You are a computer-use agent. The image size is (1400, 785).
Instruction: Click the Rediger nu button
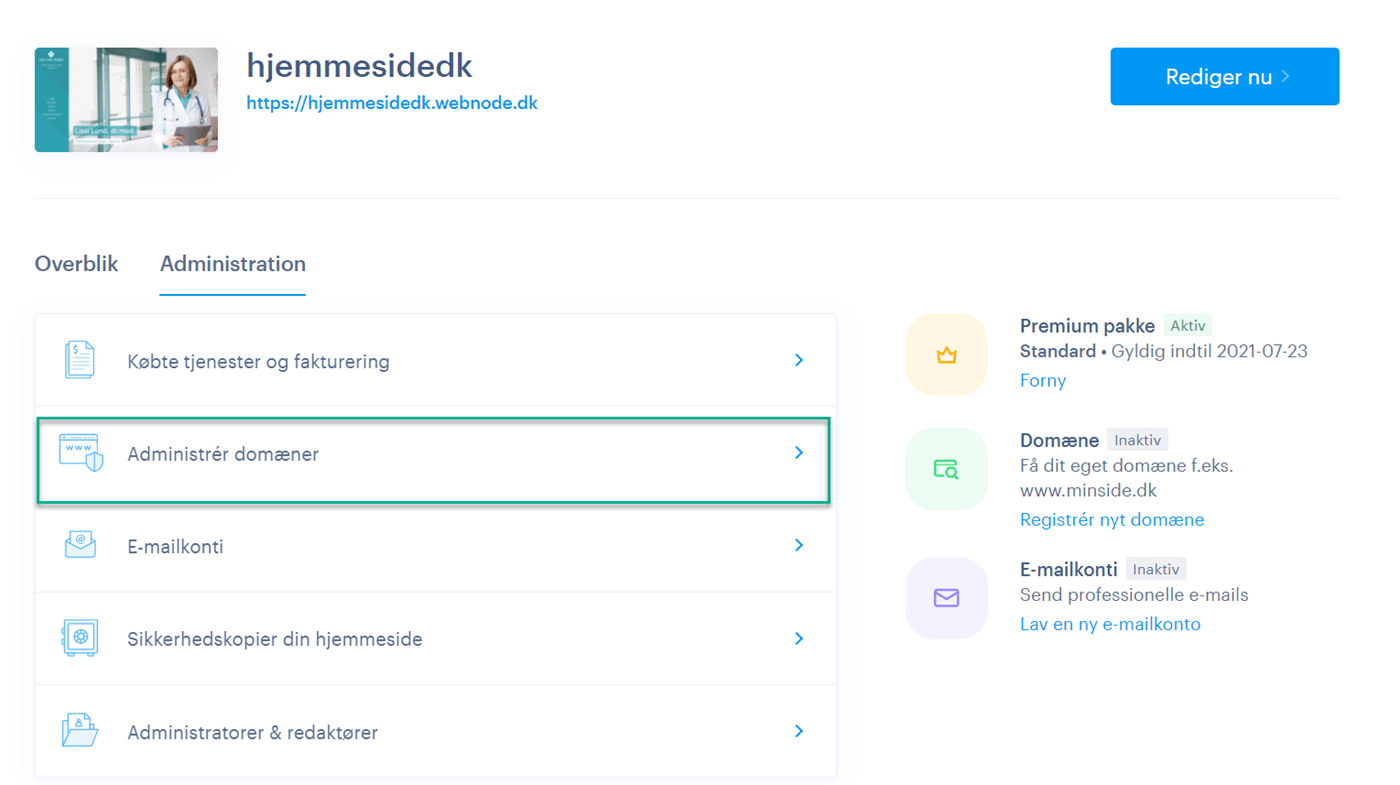(1224, 75)
